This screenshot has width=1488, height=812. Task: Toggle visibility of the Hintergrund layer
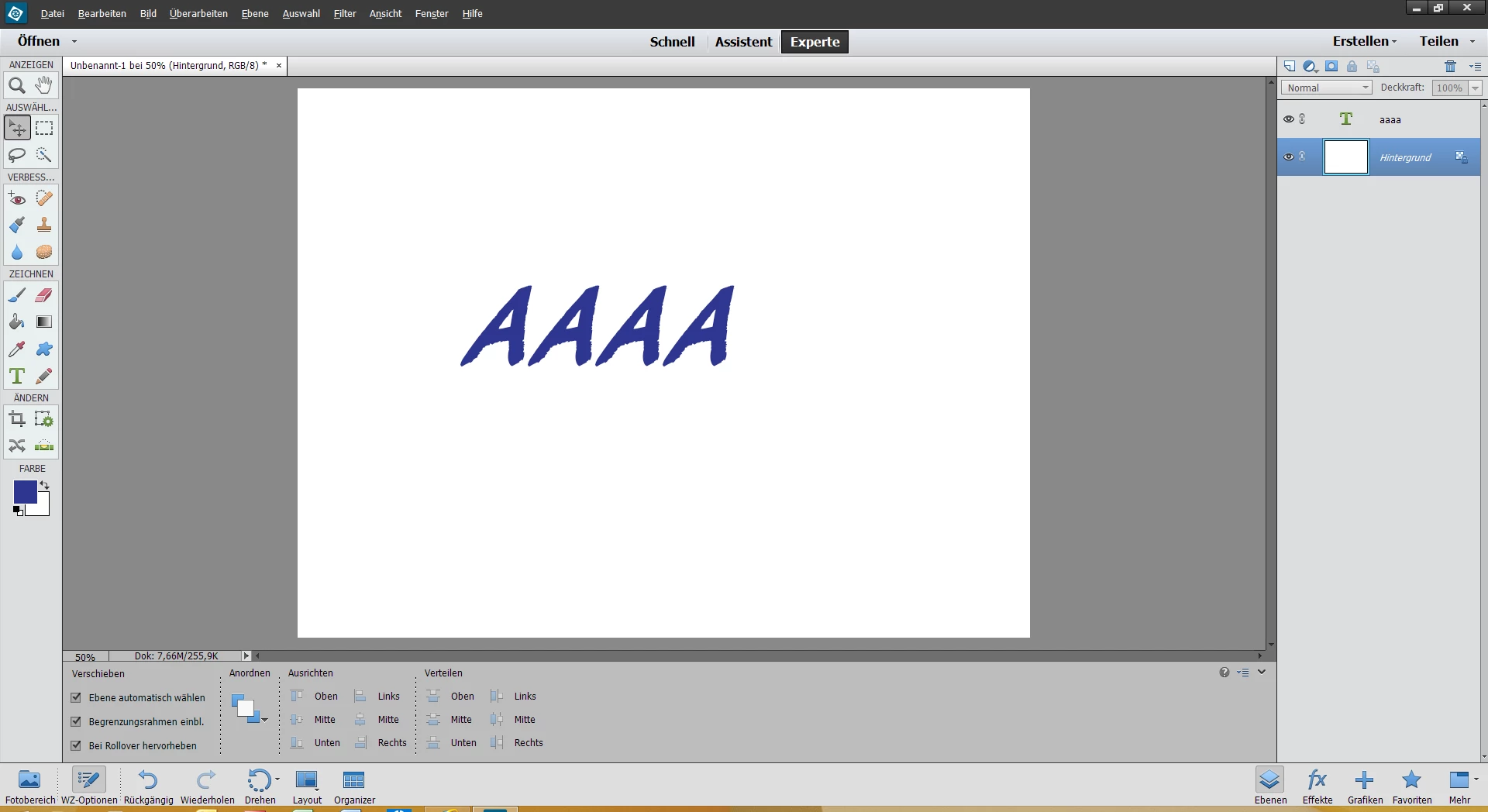pyautogui.click(x=1288, y=157)
